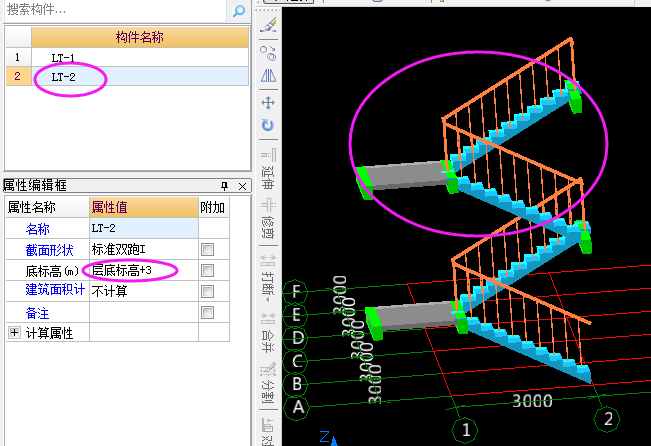Select the rotate tool icon
The width and height of the screenshot is (651, 446).
[x=268, y=125]
